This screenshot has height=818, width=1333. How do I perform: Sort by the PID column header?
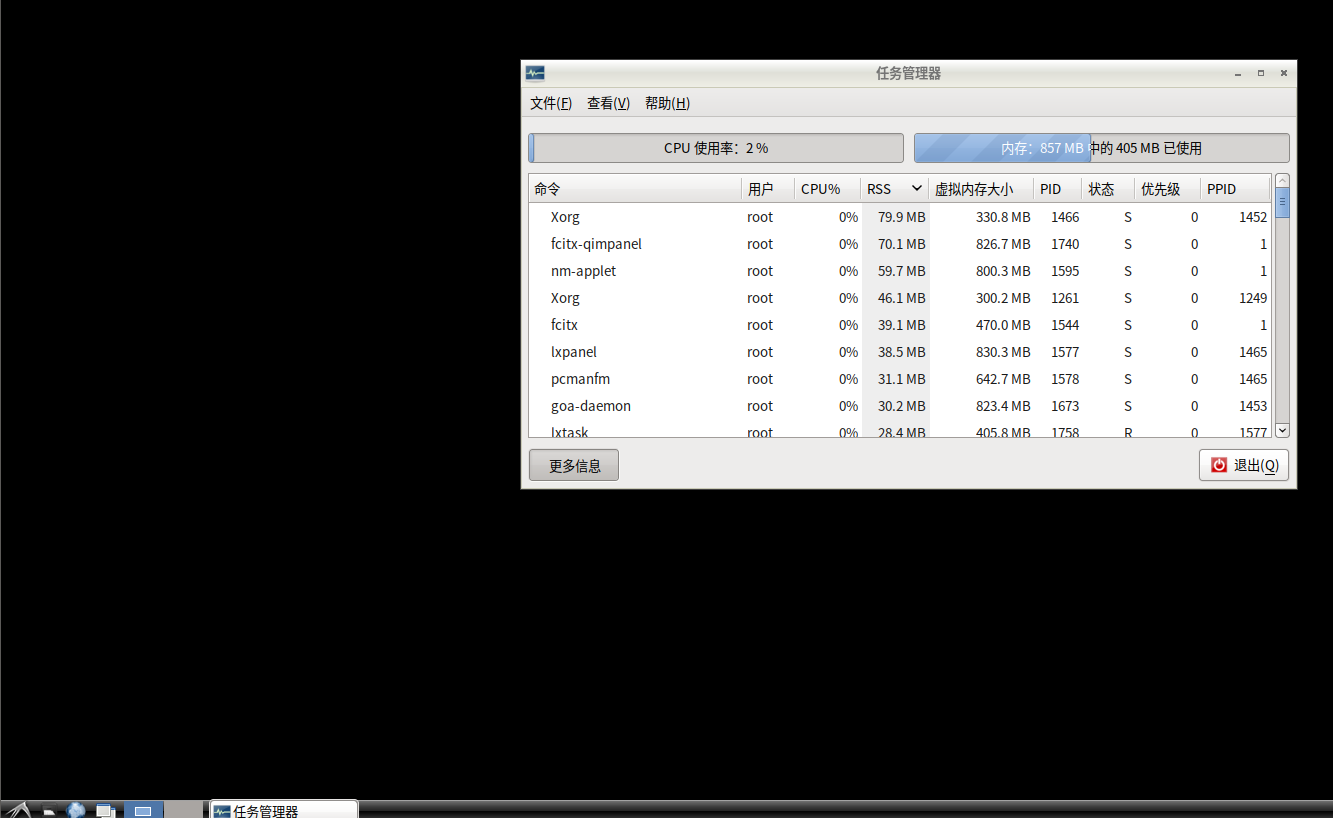tap(1058, 189)
